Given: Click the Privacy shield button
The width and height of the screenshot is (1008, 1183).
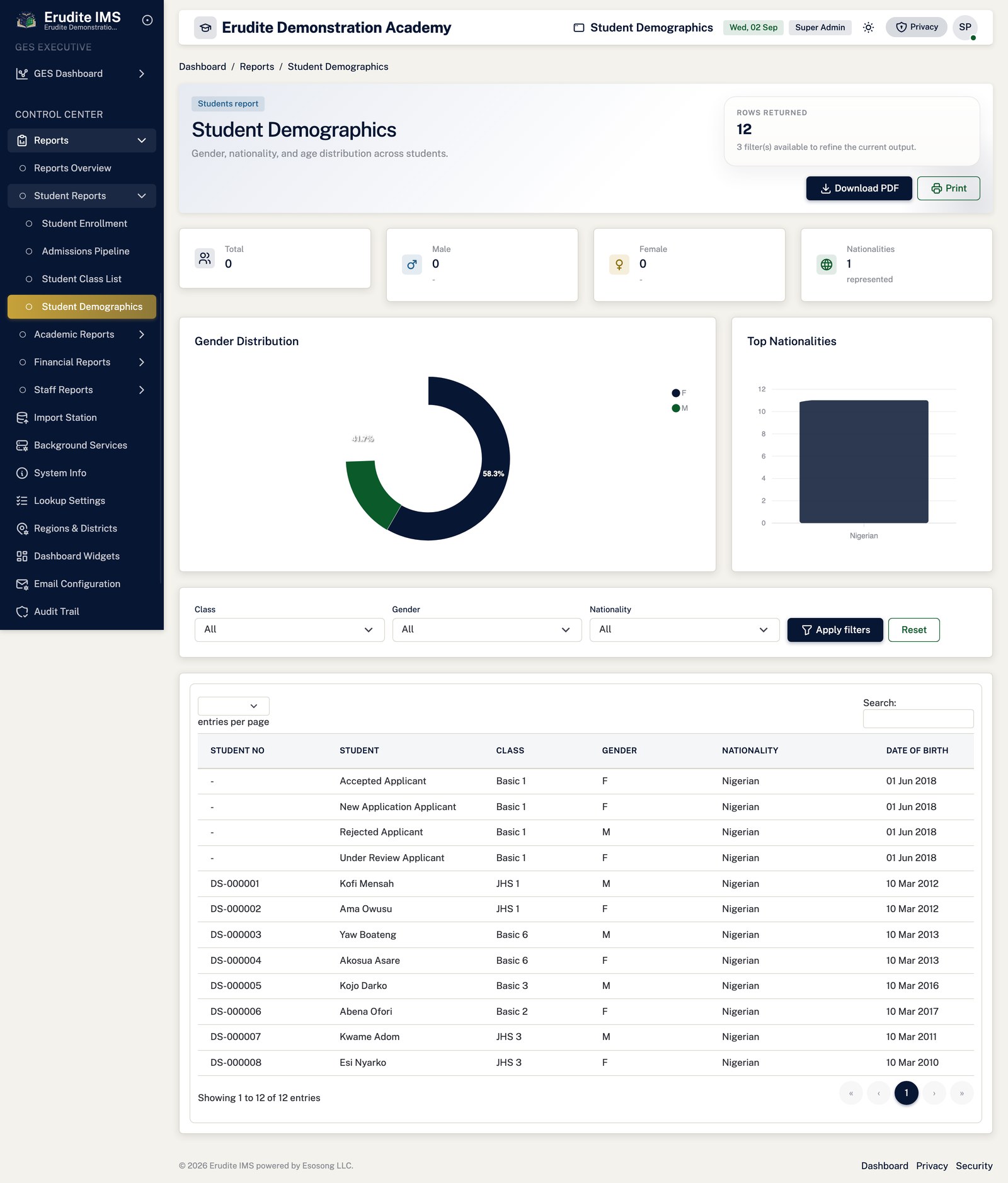Looking at the screenshot, I should 917,27.
